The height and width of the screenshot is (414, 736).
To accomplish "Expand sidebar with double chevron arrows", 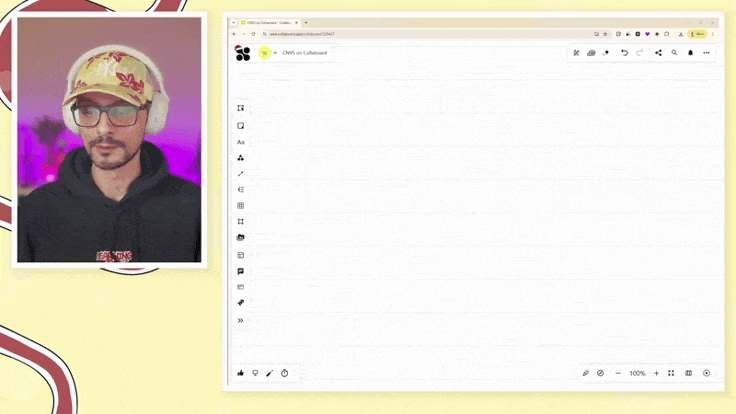I will (x=240, y=321).
